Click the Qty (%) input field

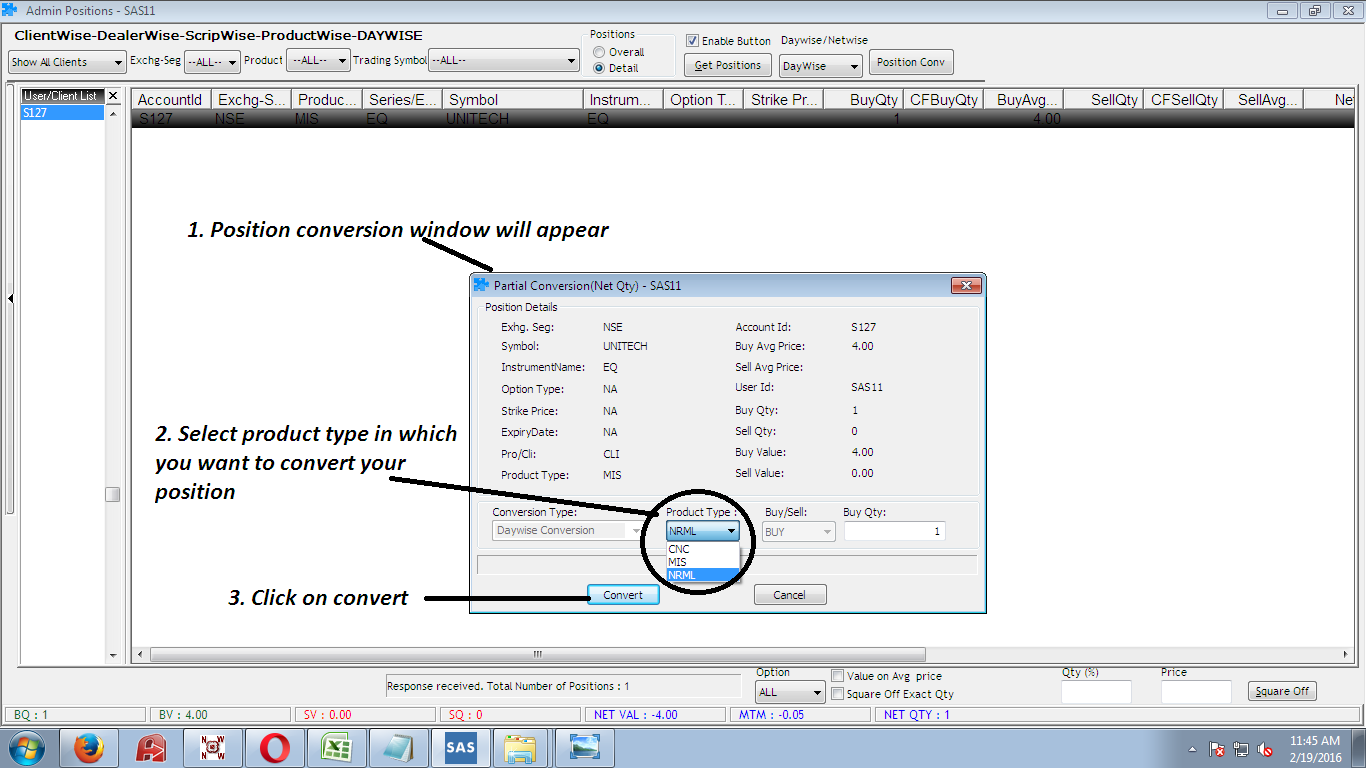[1096, 691]
